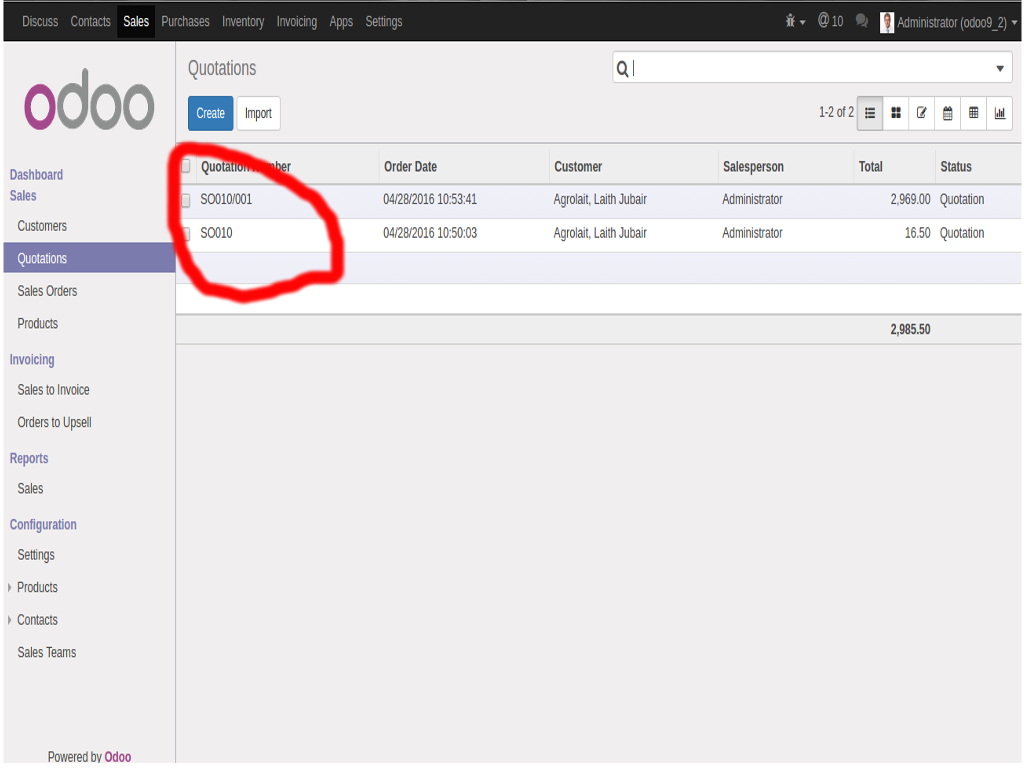The image size is (1024, 768).
Task: Open the calendar view icon
Action: [x=948, y=114]
